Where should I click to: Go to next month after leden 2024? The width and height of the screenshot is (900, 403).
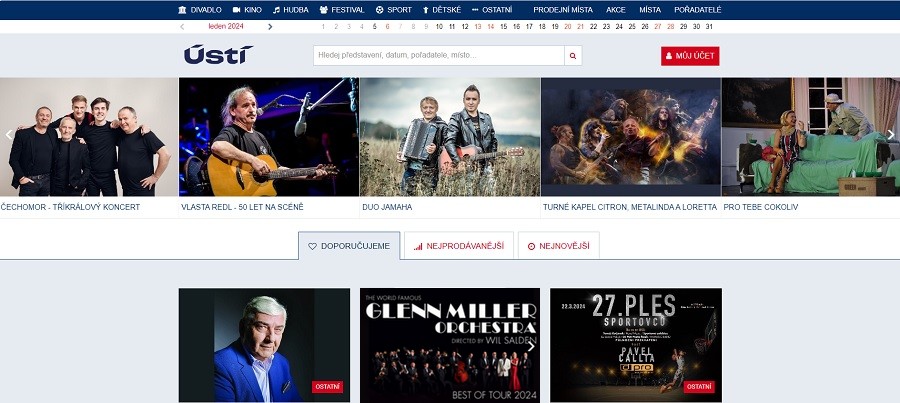tap(270, 26)
